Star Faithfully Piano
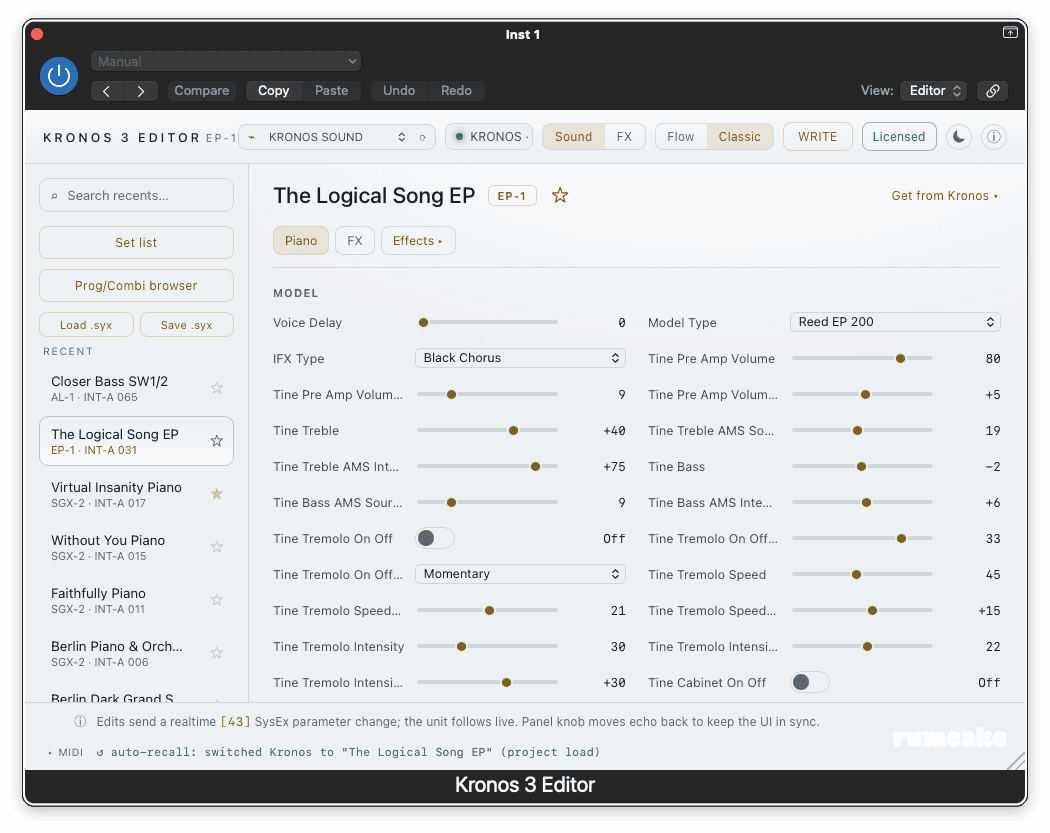 217,599
